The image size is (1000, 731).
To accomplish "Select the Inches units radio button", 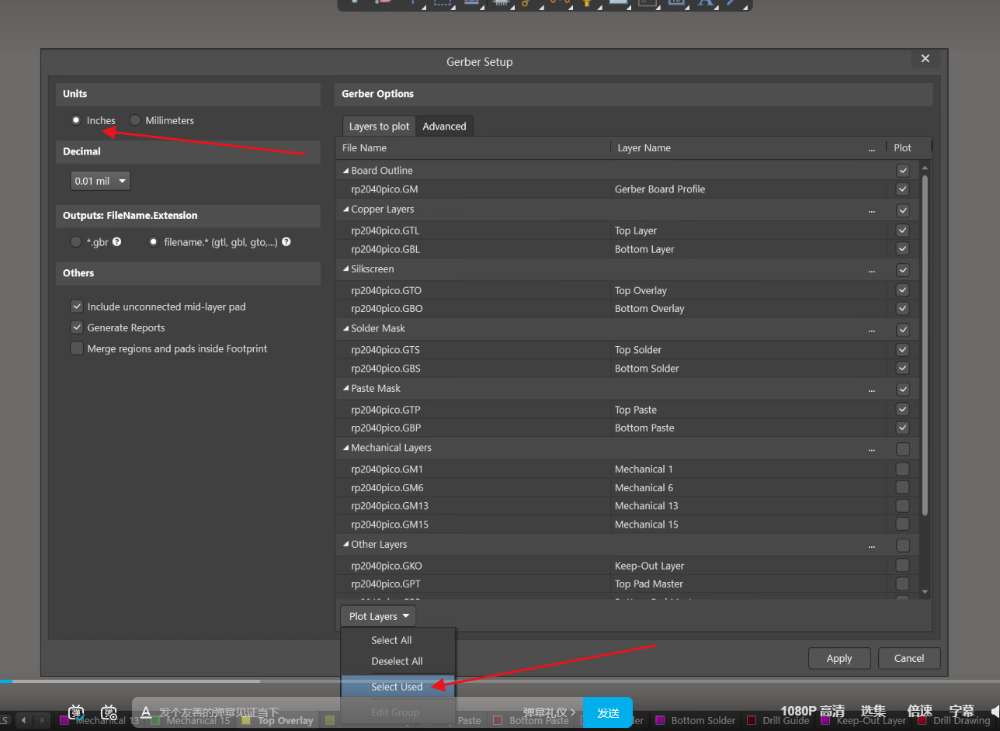I will tap(76, 120).
